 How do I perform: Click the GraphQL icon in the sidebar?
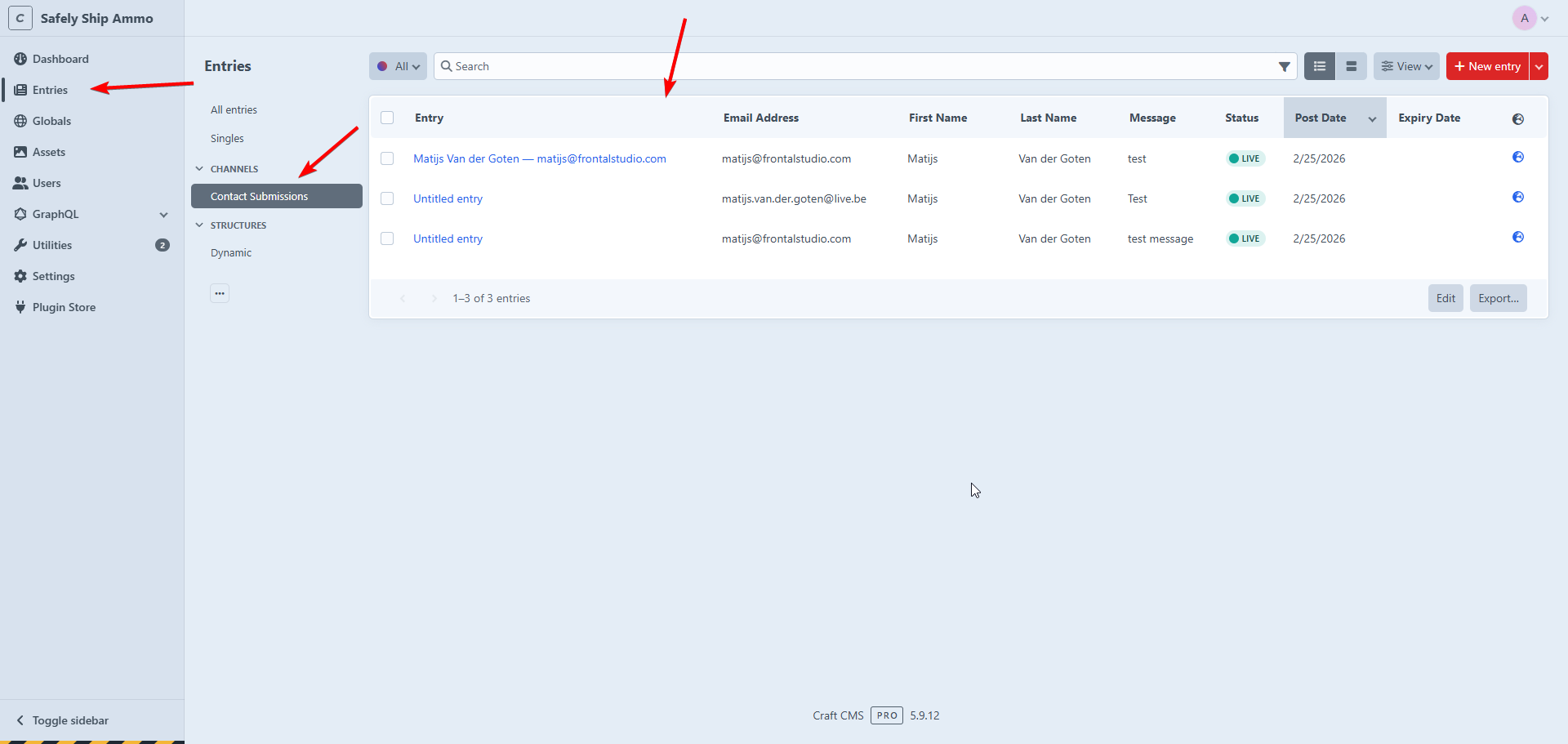point(20,214)
